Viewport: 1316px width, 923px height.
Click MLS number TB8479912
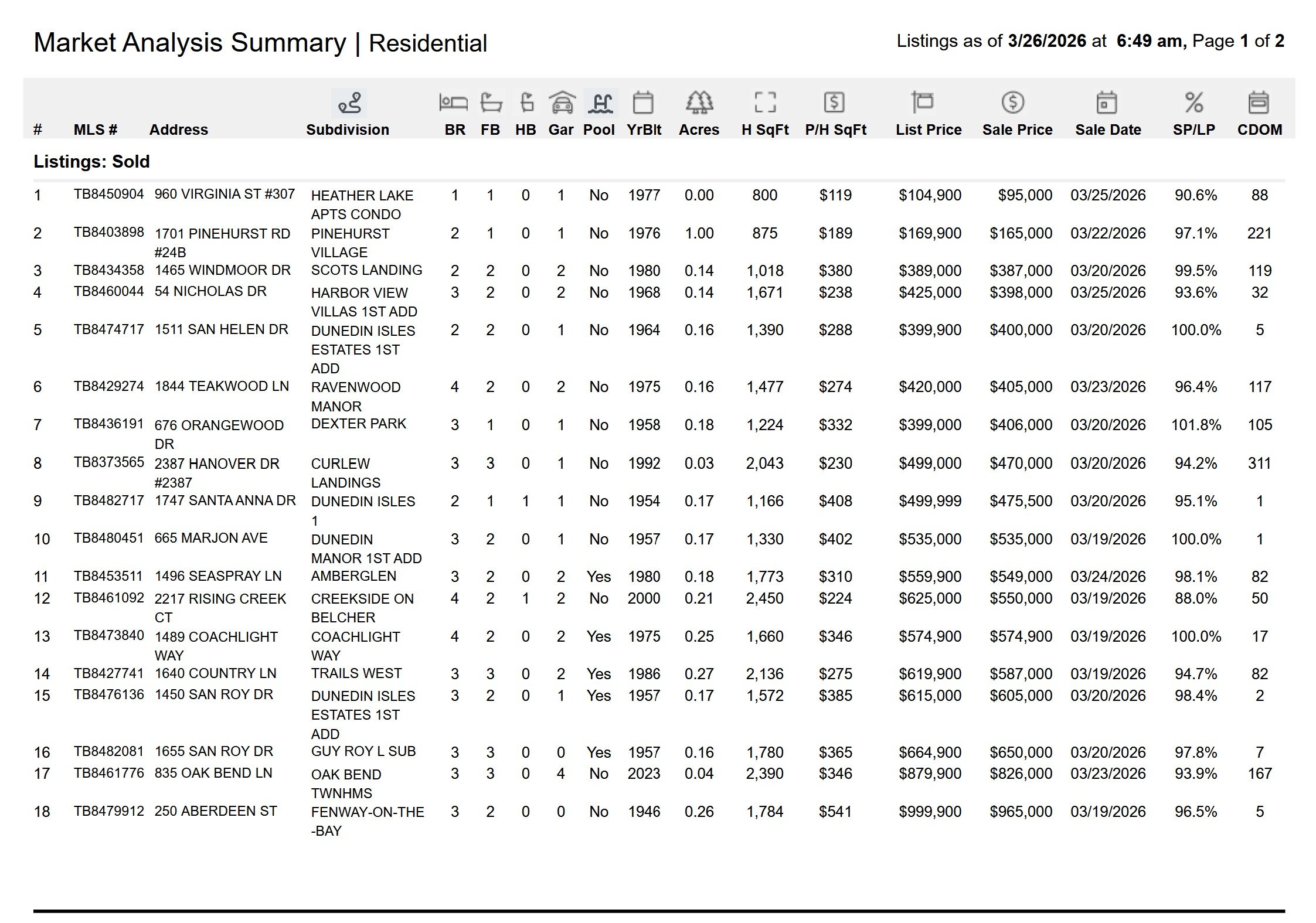click(x=108, y=811)
